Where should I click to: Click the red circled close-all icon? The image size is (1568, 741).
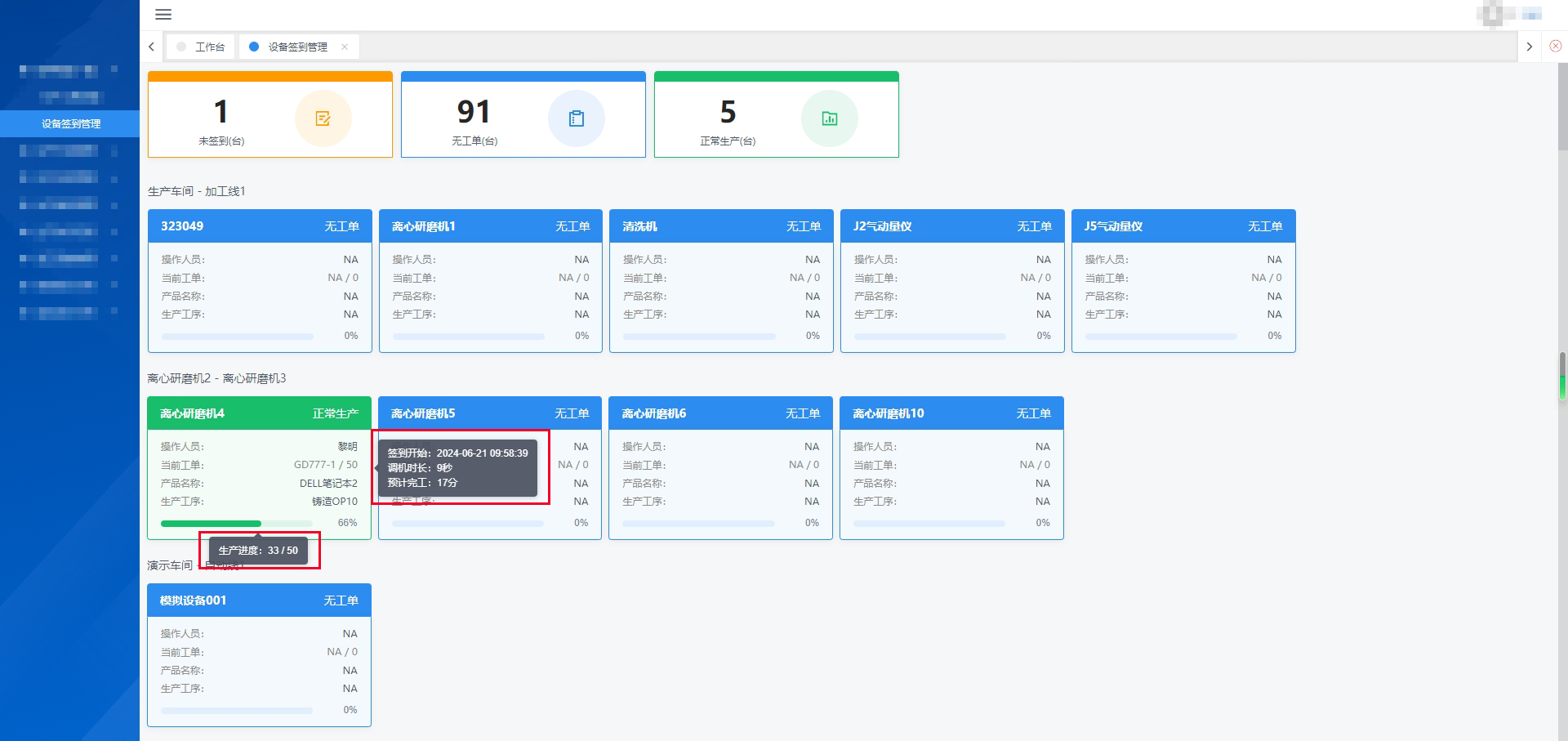pyautogui.click(x=1555, y=47)
